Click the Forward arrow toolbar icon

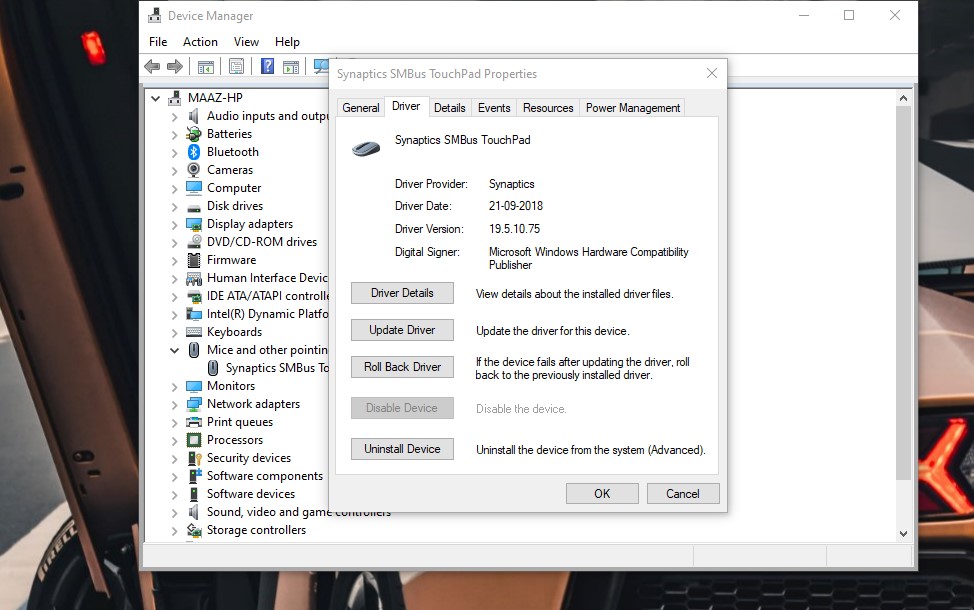[175, 66]
